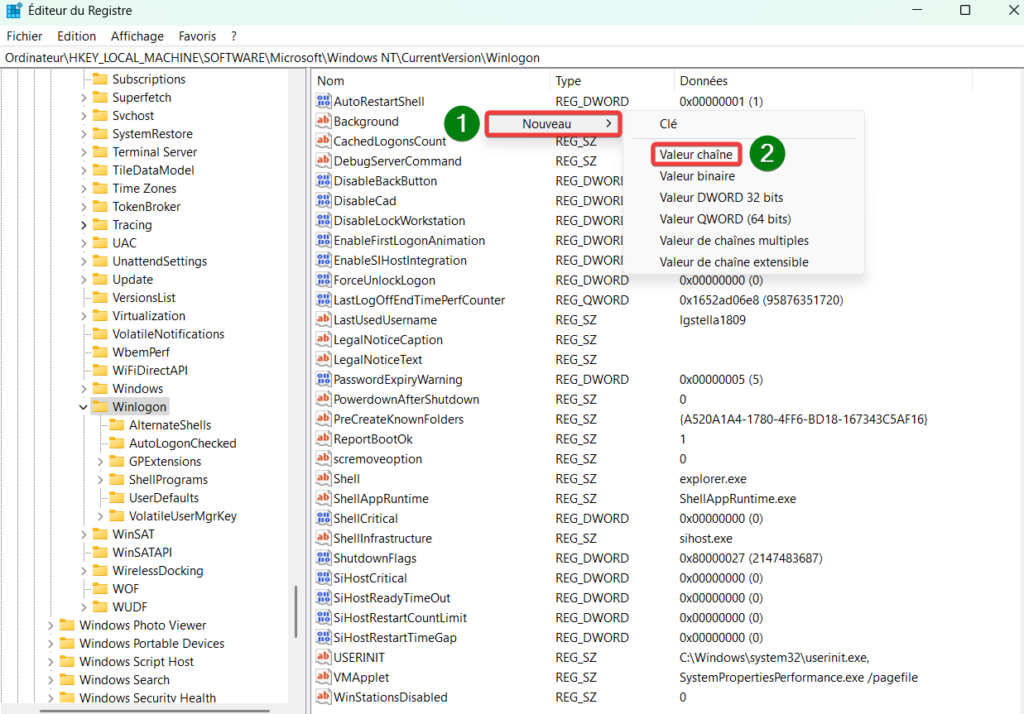Click the USERINIT string value icon
This screenshot has height=714, width=1024.
[323, 657]
